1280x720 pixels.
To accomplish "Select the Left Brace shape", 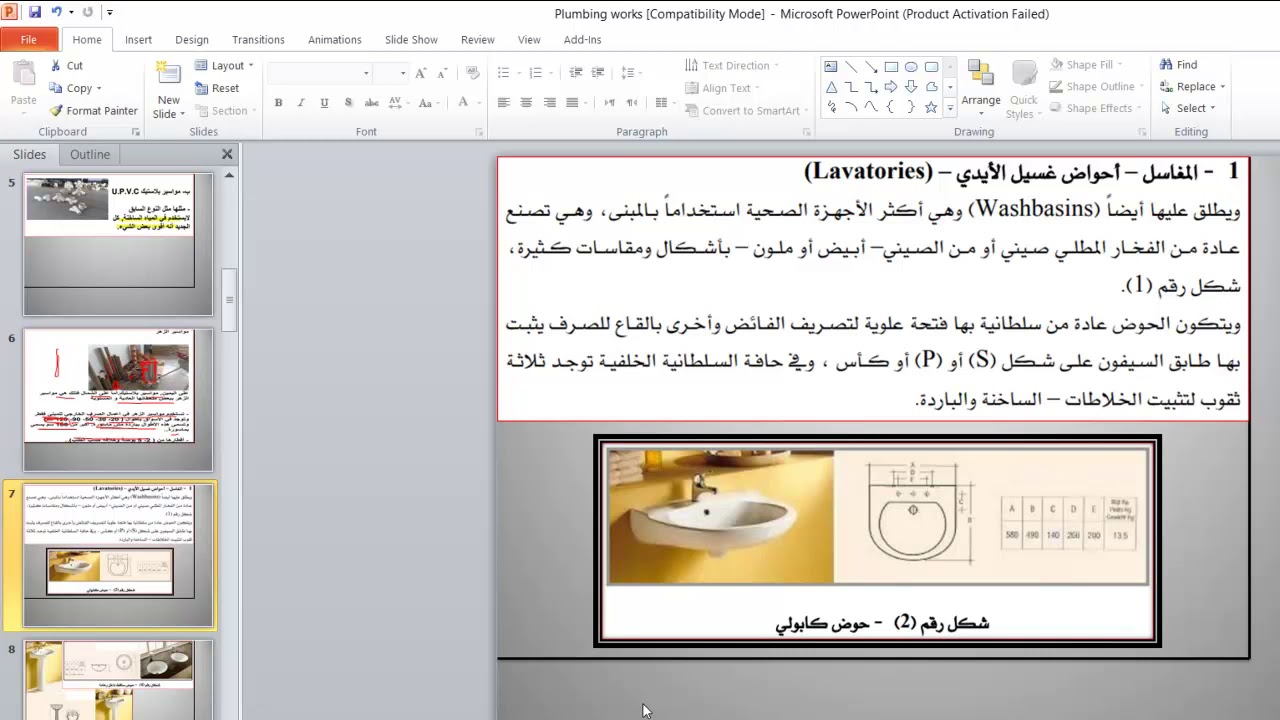I will click(890, 107).
